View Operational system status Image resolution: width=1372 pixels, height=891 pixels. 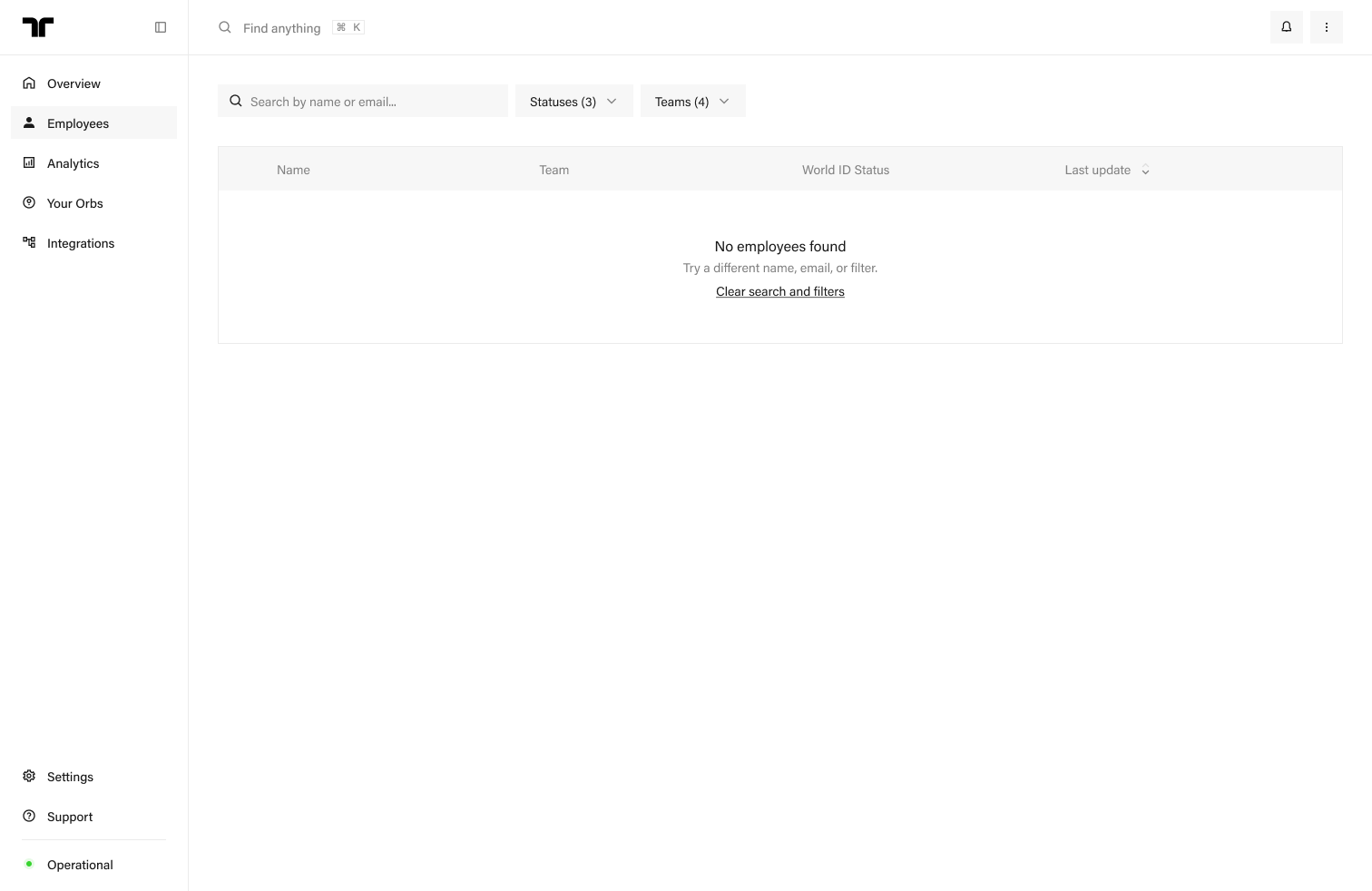click(x=80, y=865)
